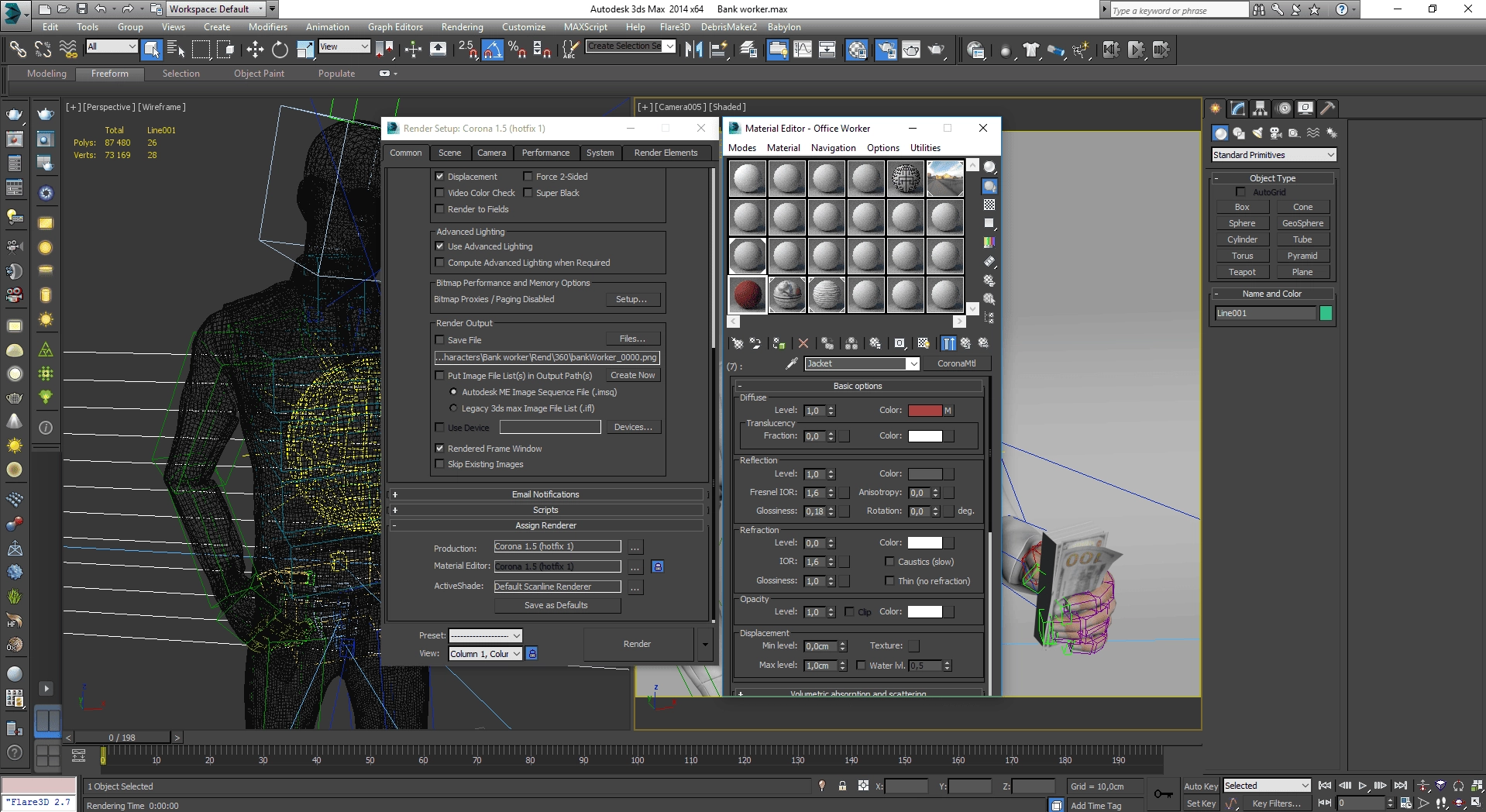The height and width of the screenshot is (812, 1486).
Task: Check the Super Black option
Action: click(528, 193)
